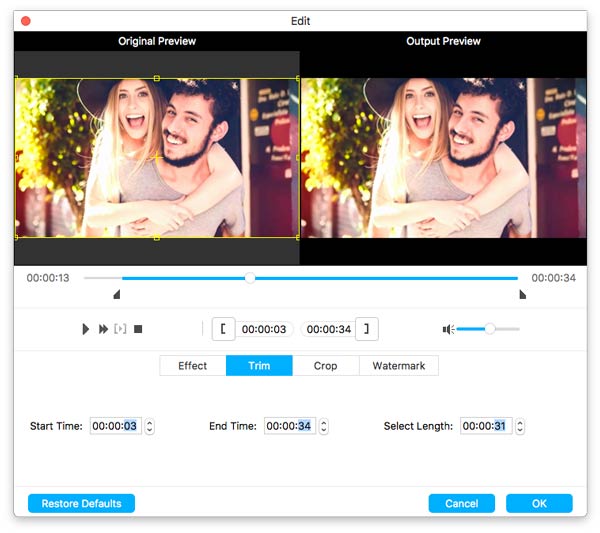
Task: Click the volume slider knob
Action: 489,329
